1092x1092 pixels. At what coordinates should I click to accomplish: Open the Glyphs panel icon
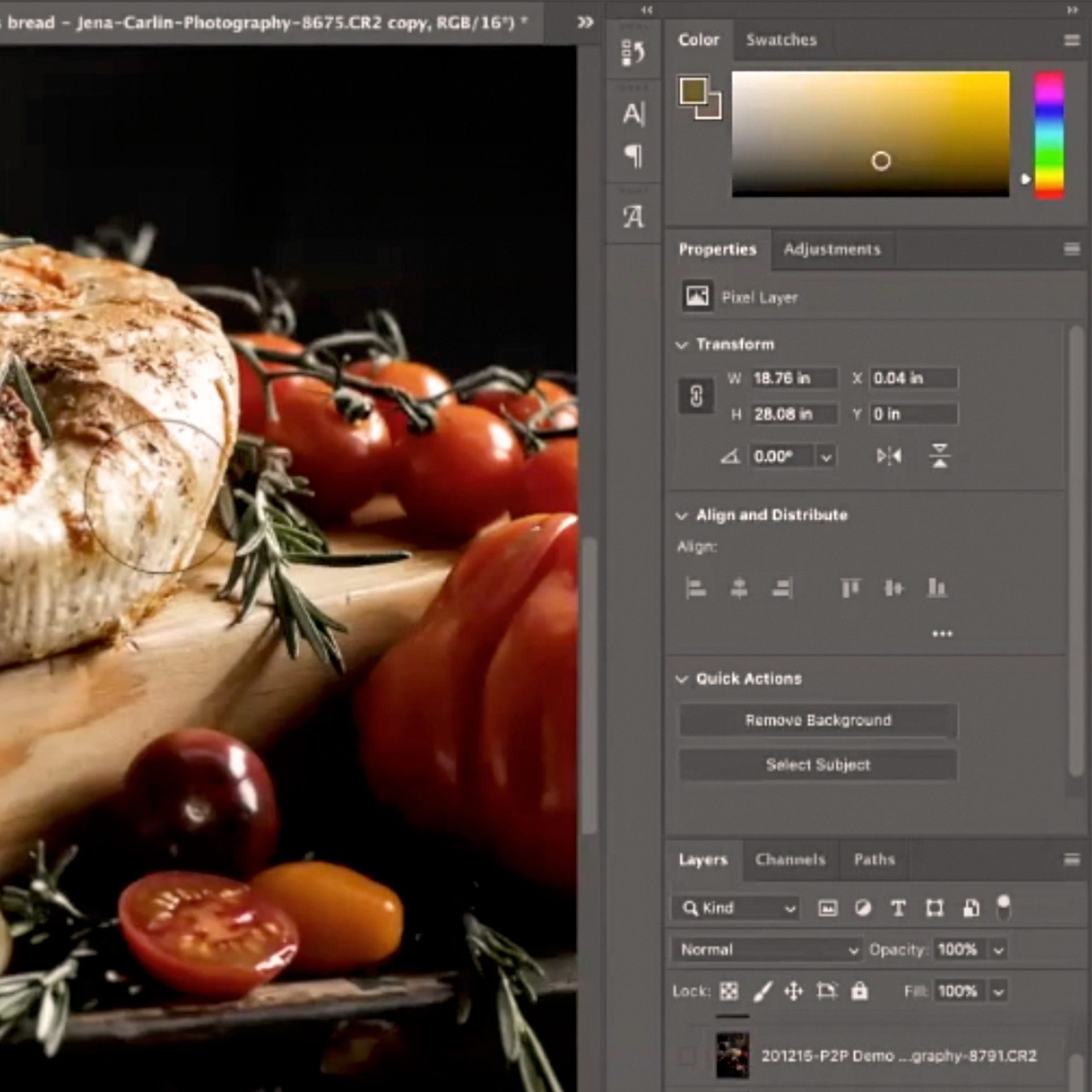tap(633, 216)
